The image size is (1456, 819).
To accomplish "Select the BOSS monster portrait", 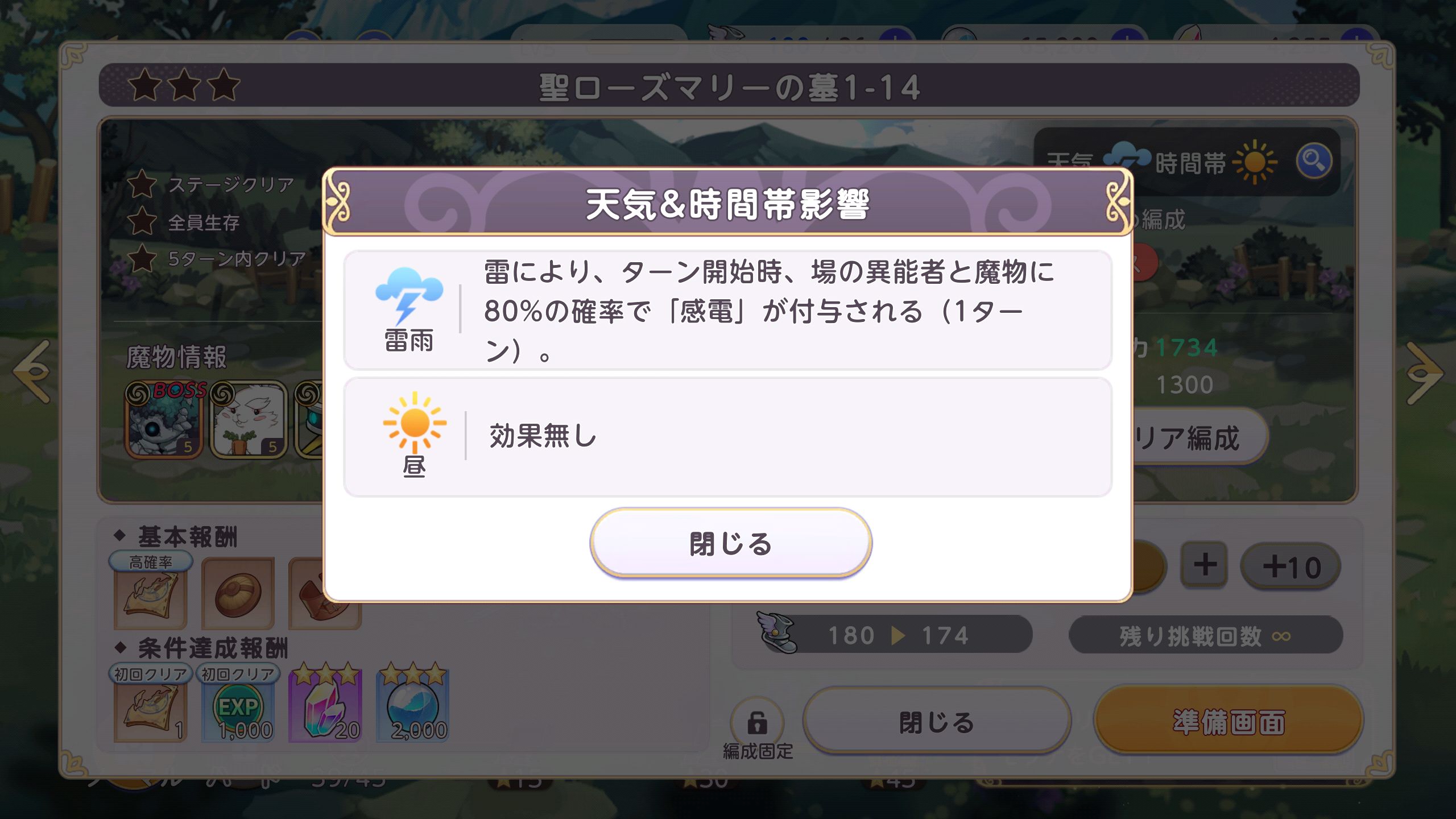I will [x=164, y=420].
